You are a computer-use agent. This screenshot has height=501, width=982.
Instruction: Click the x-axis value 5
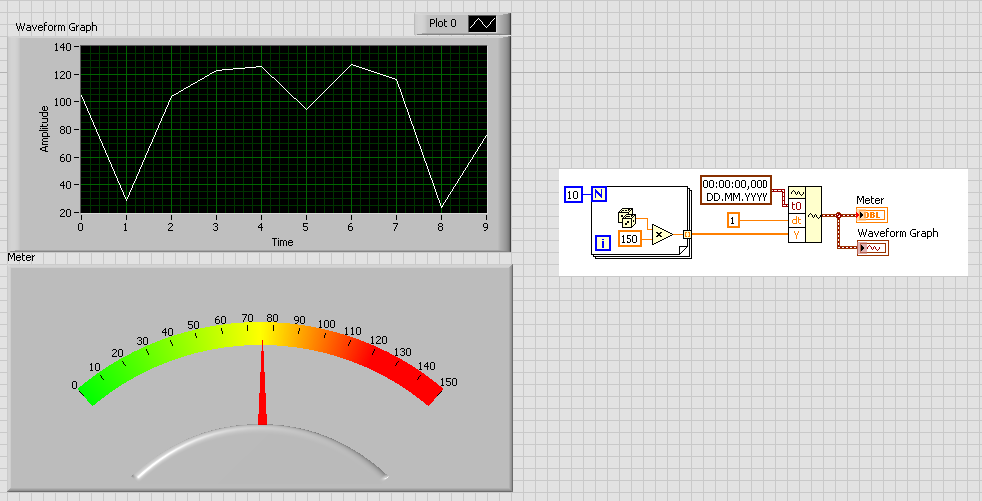[x=306, y=227]
